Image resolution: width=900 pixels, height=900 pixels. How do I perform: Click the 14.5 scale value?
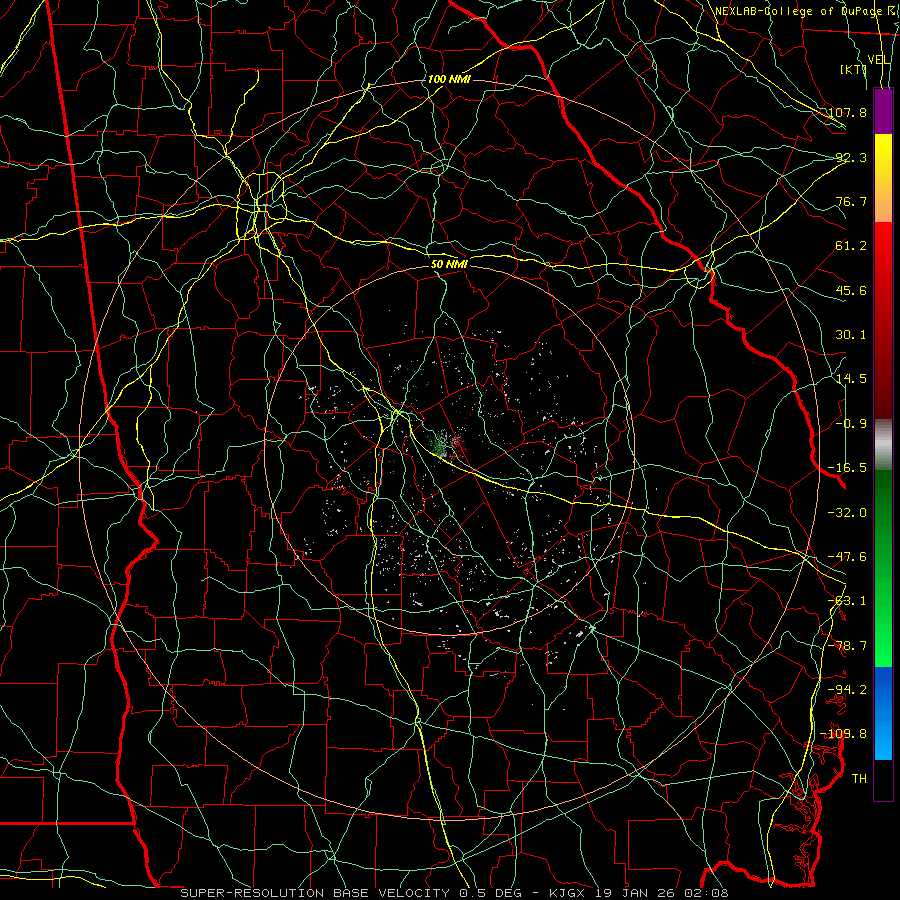click(x=851, y=379)
